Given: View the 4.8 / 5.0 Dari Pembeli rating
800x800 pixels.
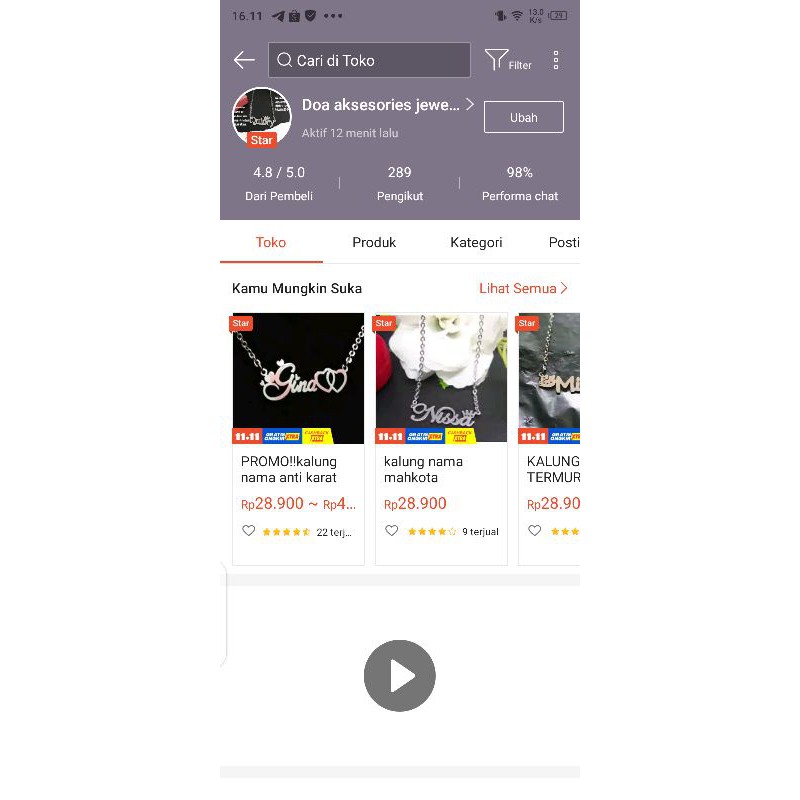Looking at the screenshot, I should point(279,184).
